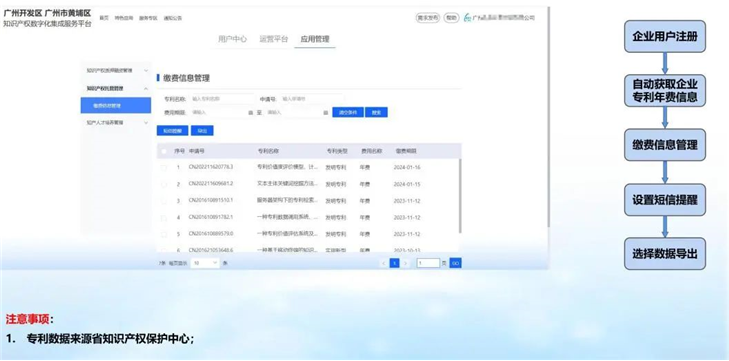Click the blue 搜索 button
Viewport: 729px width, 361px height.
click(376, 113)
